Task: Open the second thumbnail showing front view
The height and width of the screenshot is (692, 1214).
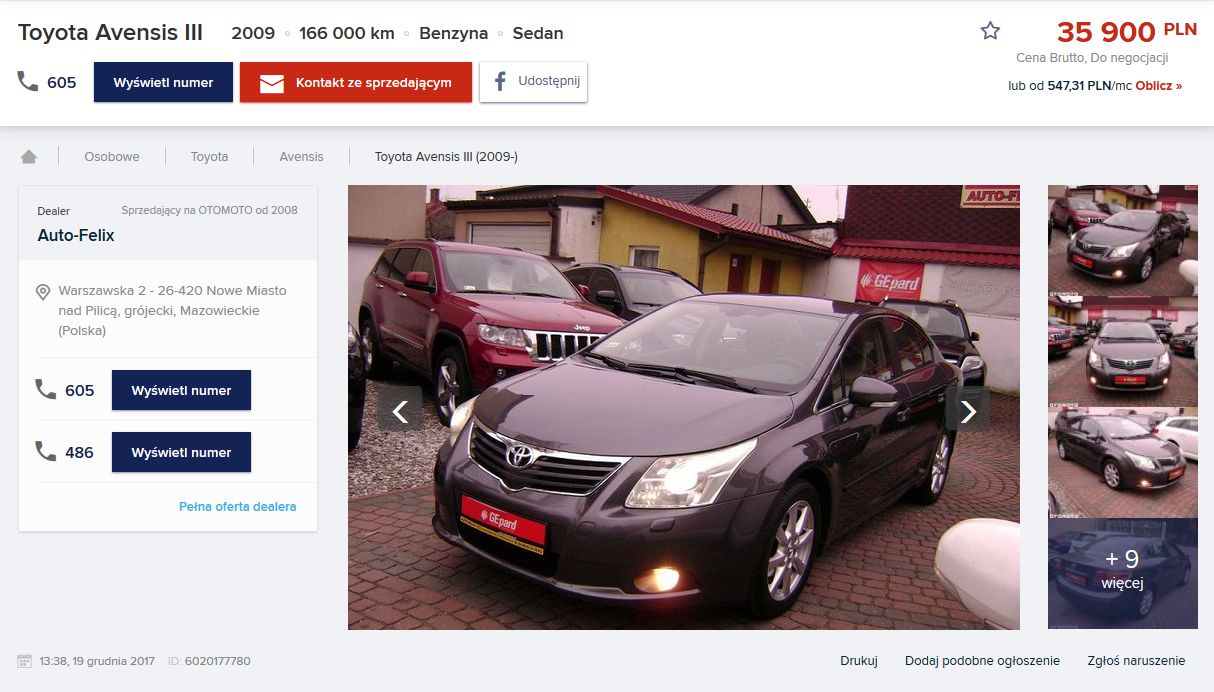Action: 1123,352
